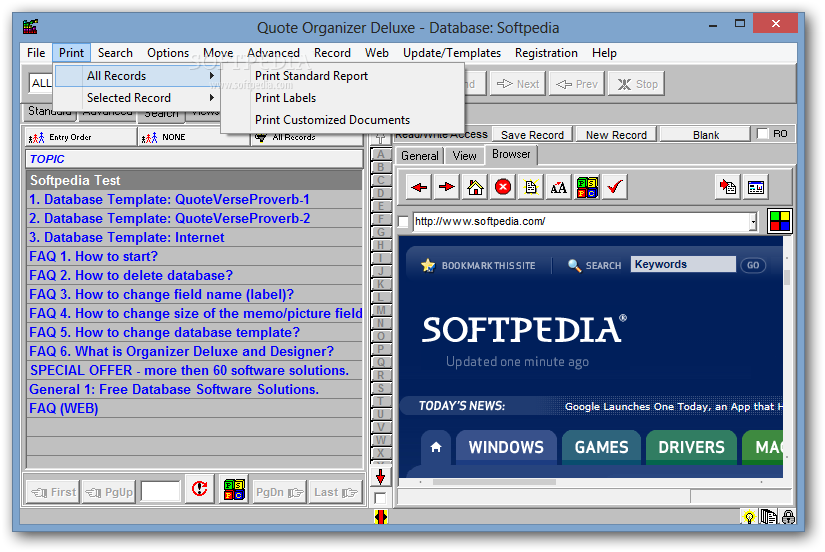Click Softpedia home icon tab

[x=436, y=447]
